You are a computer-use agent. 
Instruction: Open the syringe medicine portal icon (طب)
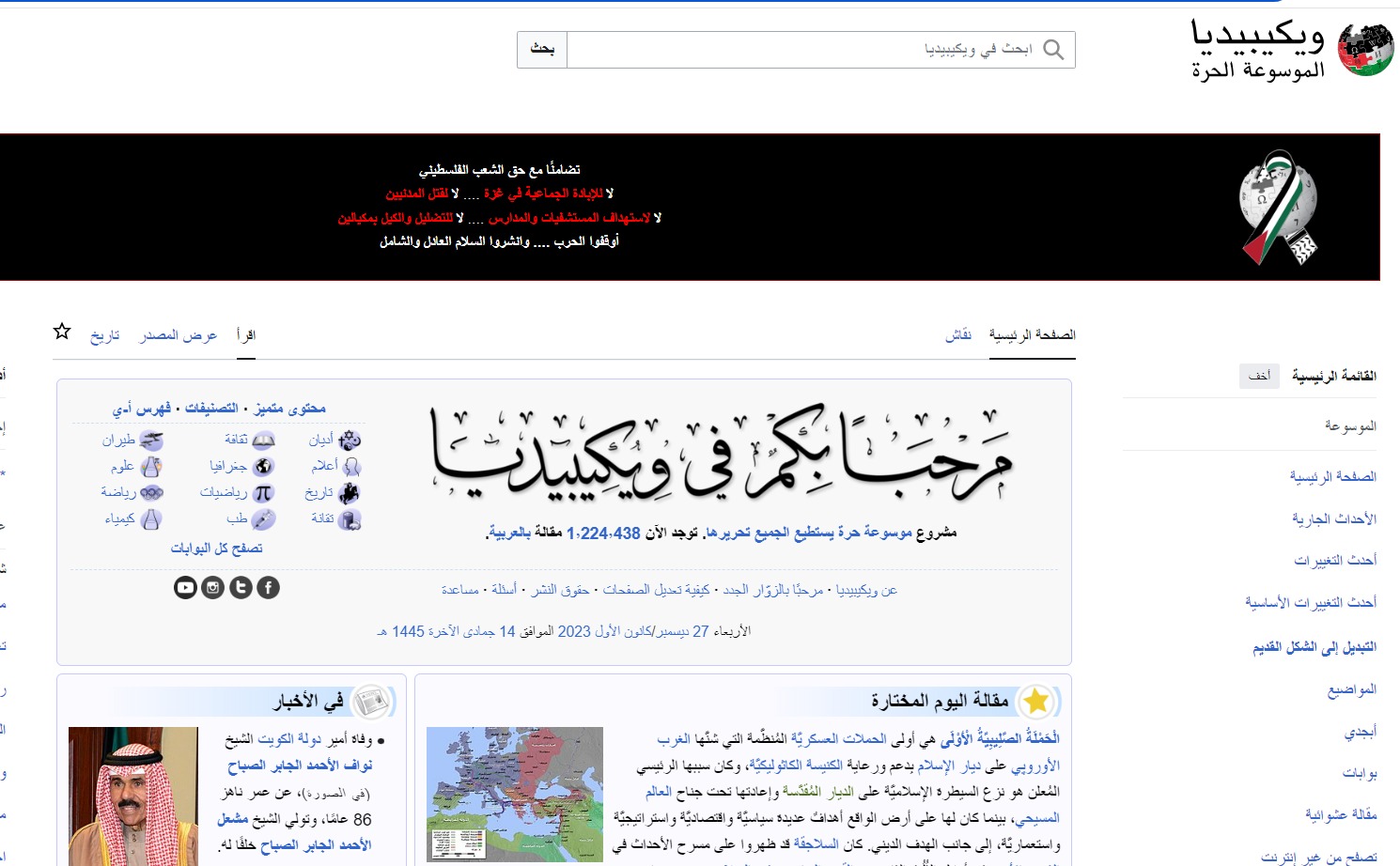click(264, 518)
